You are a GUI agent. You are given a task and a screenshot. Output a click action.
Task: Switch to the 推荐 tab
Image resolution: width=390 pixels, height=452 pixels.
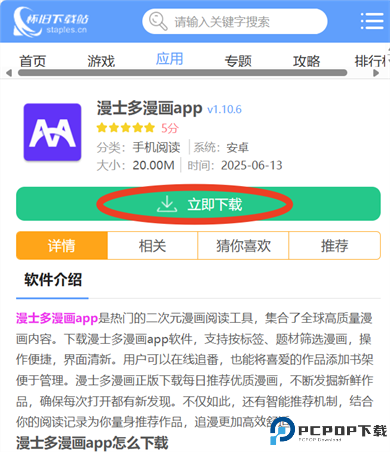335,246
